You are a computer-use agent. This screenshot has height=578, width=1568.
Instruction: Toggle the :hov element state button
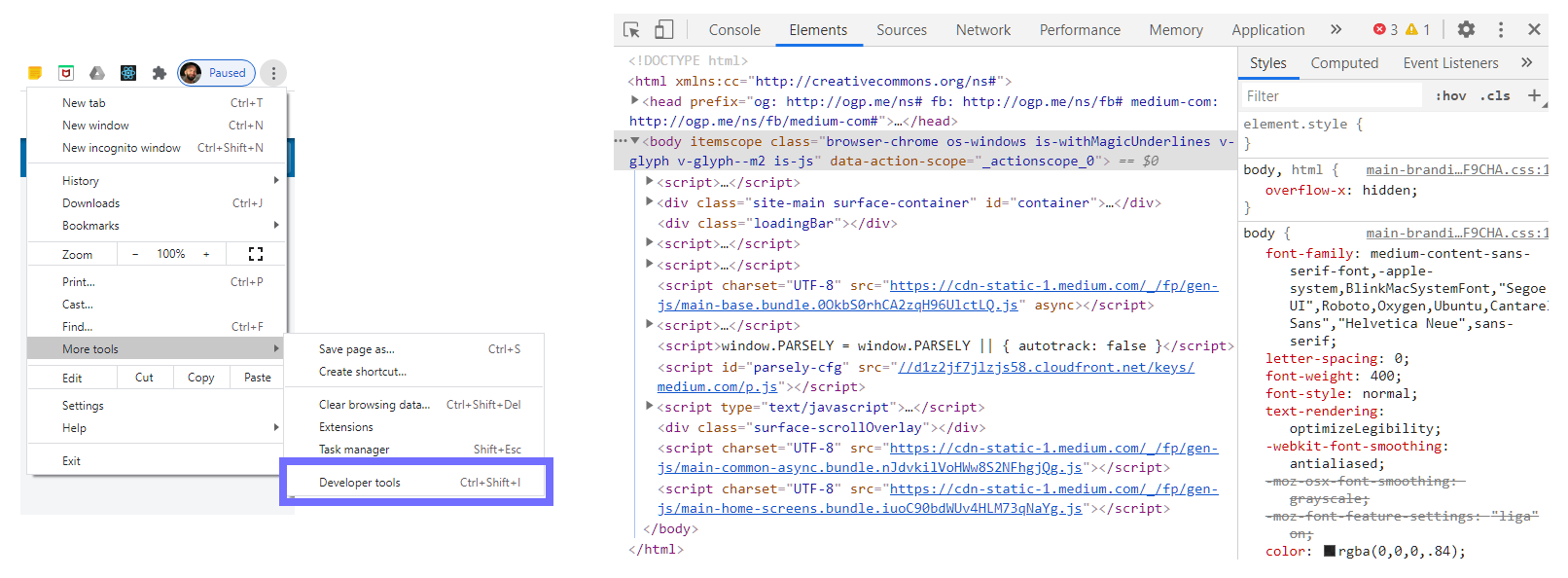pos(1450,95)
